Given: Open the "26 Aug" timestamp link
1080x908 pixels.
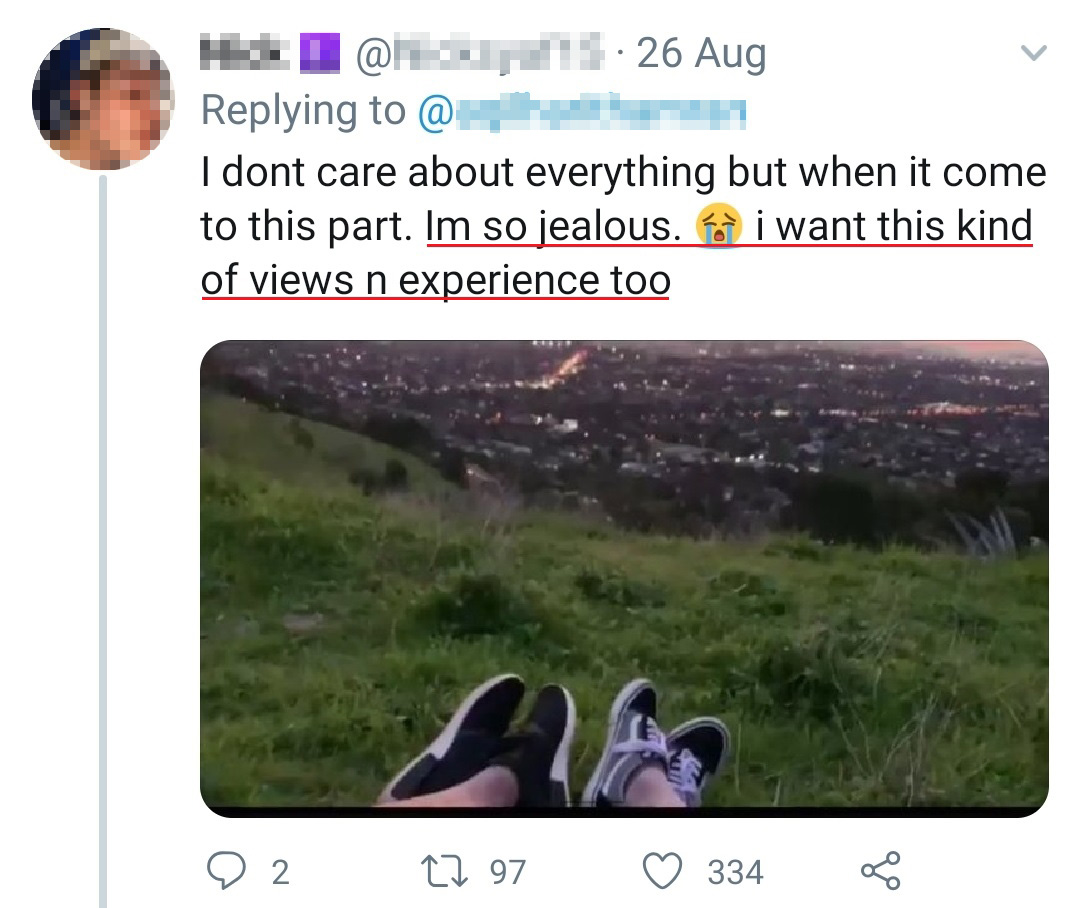Looking at the screenshot, I should [x=701, y=54].
